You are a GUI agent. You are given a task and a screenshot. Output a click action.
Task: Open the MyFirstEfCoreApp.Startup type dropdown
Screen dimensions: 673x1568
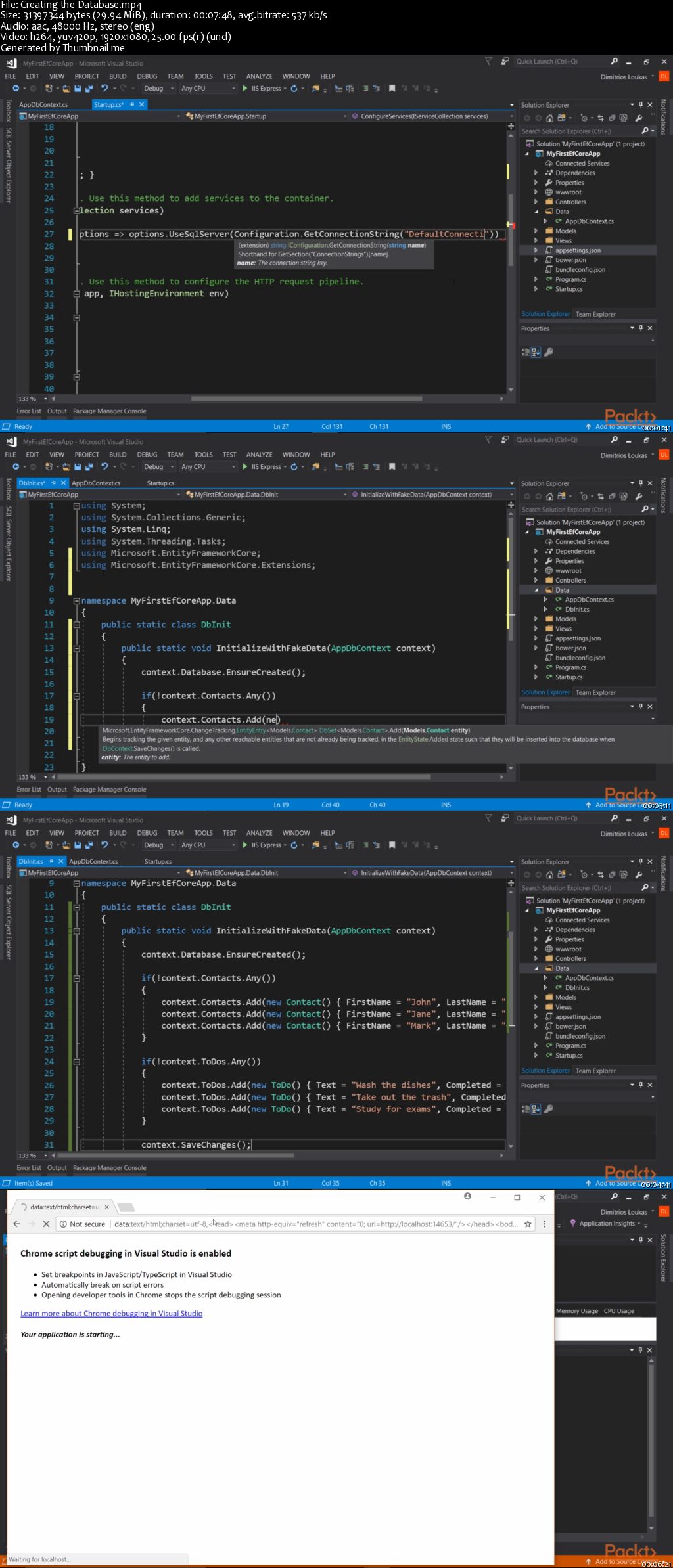265,116
